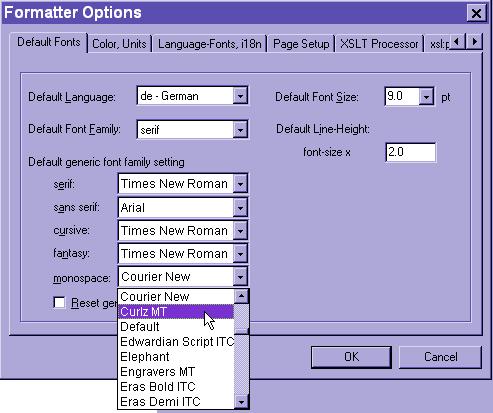Open the cursive font dropdown
Viewport: 493px width, 413px height.
(240, 231)
